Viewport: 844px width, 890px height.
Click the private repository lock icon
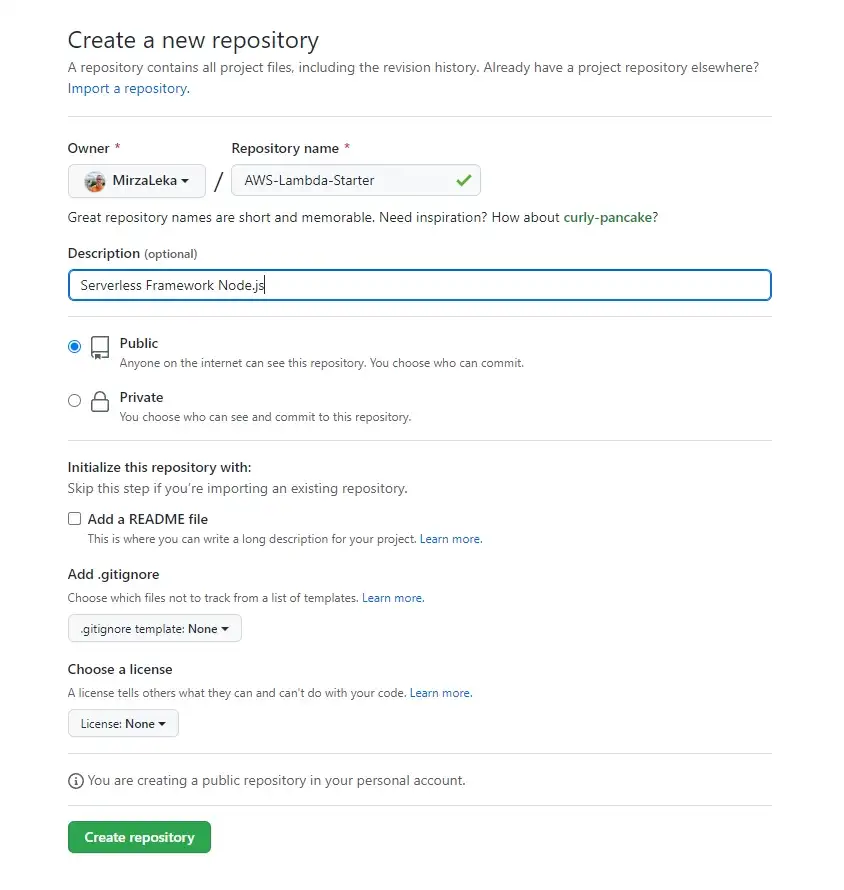[x=100, y=402]
